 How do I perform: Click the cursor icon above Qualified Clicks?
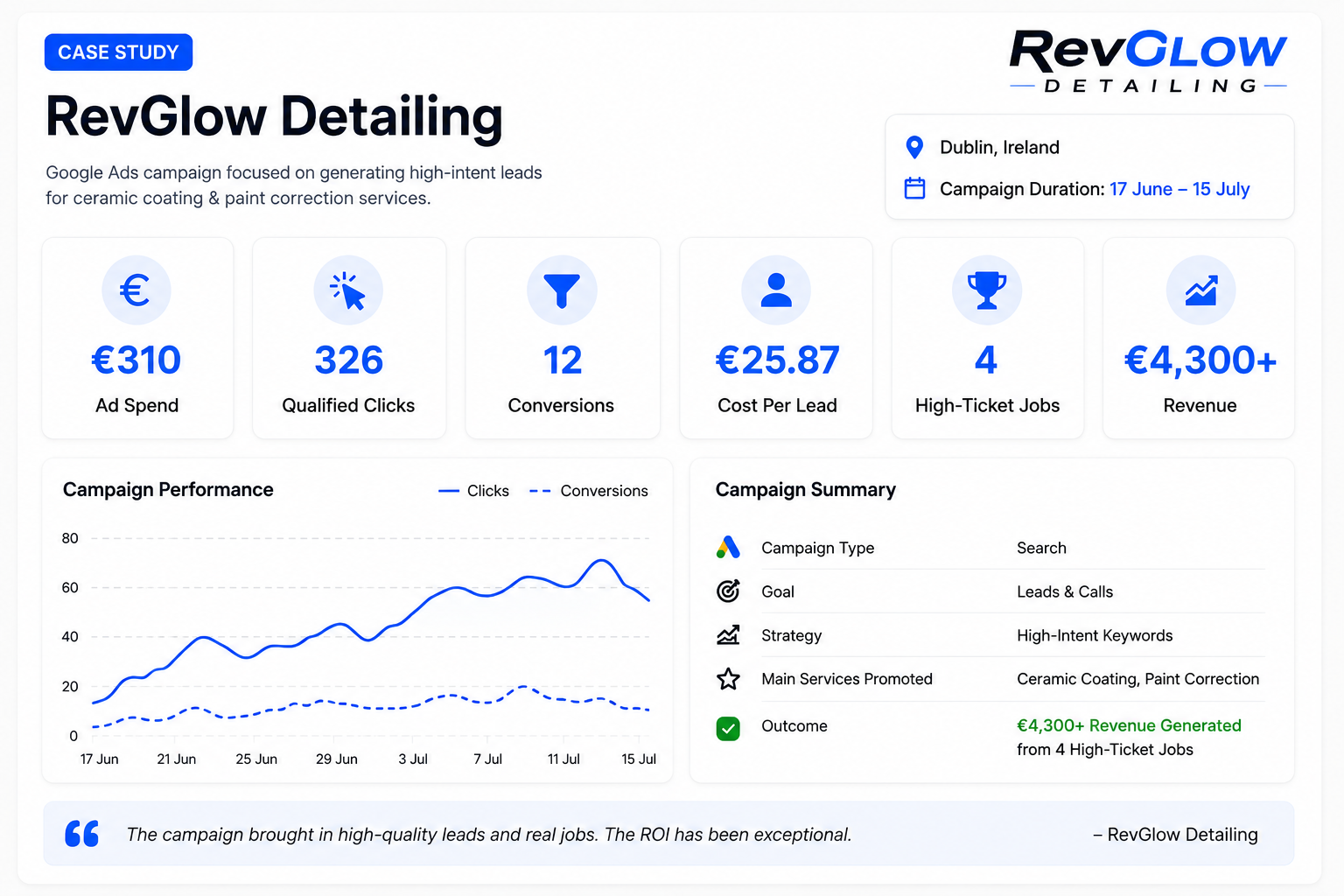[x=348, y=290]
